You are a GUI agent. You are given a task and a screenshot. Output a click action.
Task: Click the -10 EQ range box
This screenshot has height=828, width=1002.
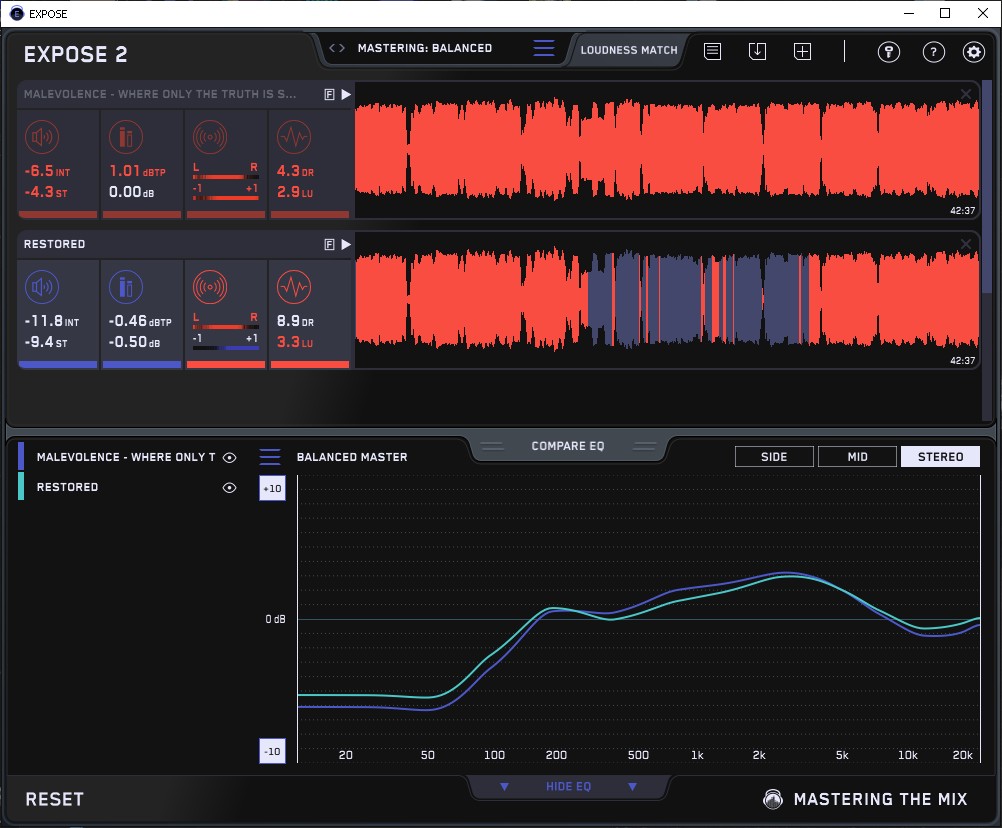point(272,751)
